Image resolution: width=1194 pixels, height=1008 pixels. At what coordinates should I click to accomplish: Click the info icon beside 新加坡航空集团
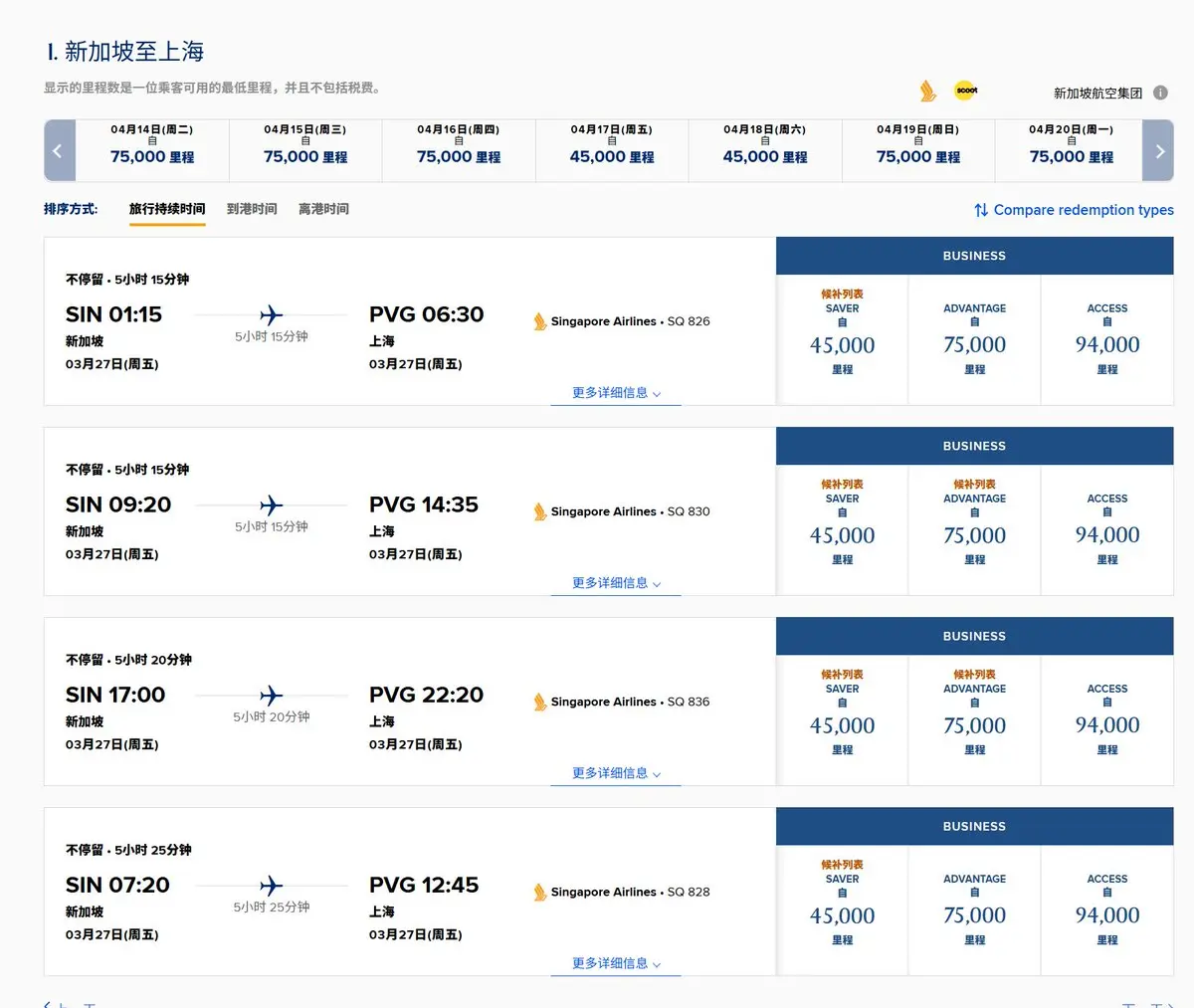tap(1160, 93)
